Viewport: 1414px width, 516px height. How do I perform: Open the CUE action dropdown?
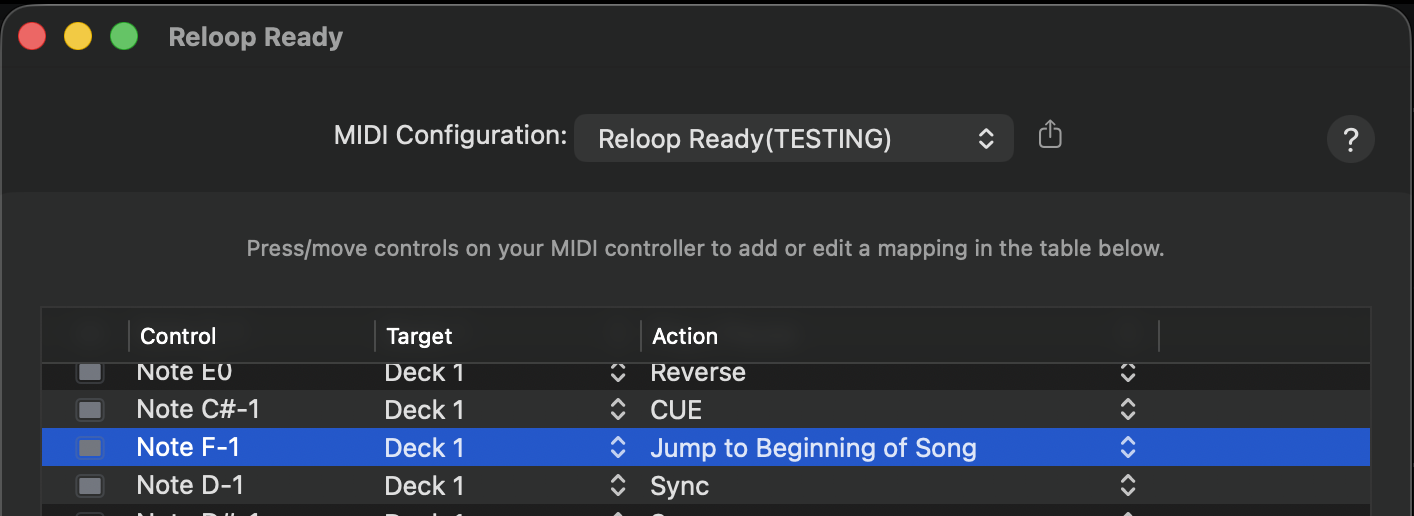[x=1127, y=410]
